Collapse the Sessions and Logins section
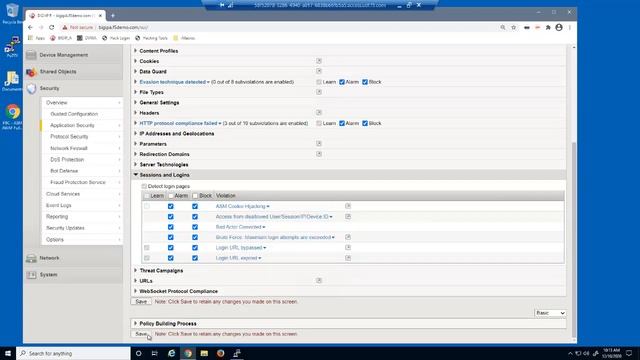The height and width of the screenshot is (360, 640). 136,175
